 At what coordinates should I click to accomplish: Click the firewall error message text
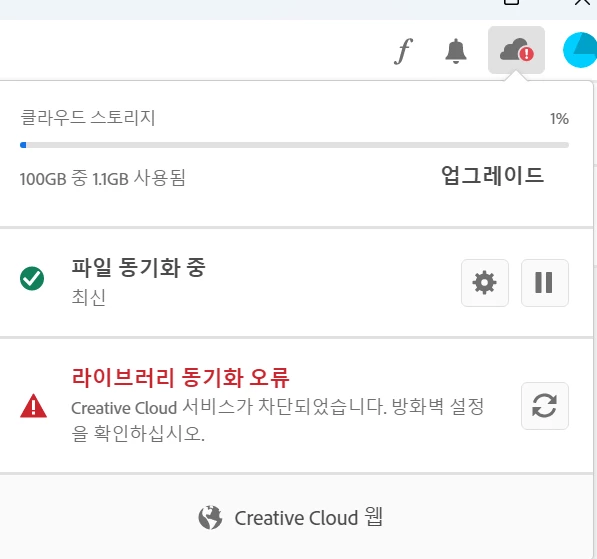278,420
